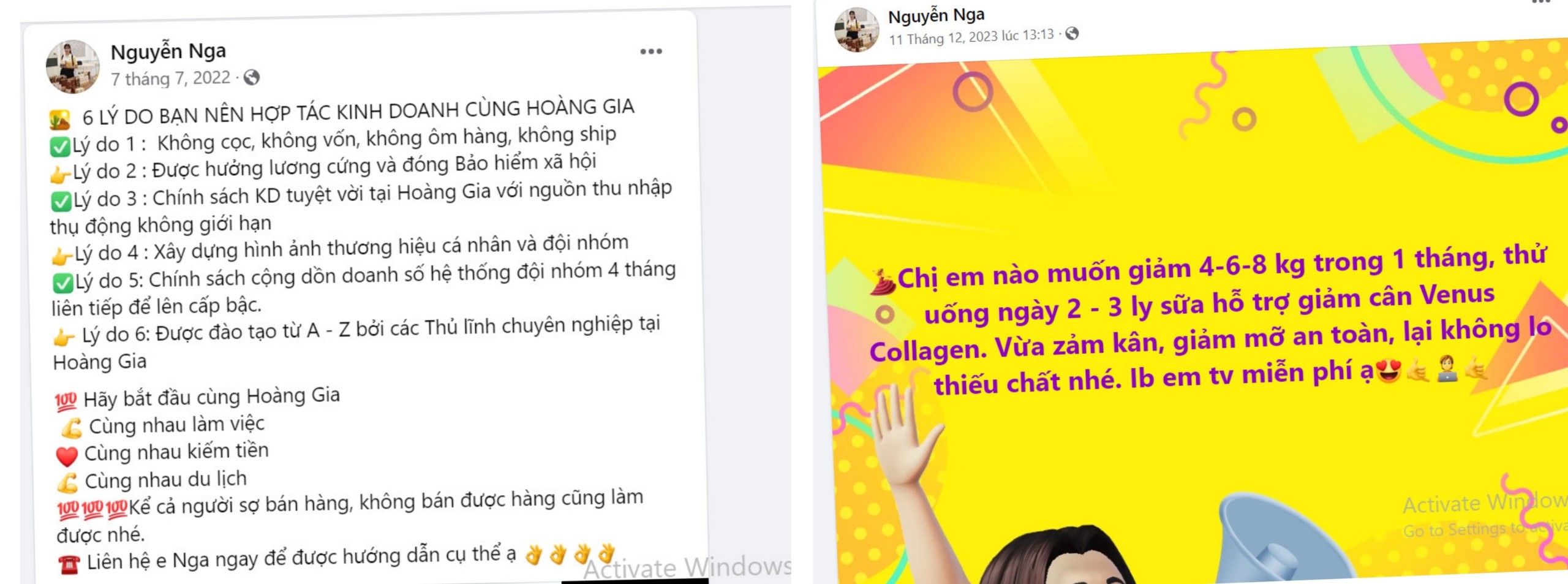Viewport: 1568px width, 584px height.
Task: Open Nguyễn Nga name link on the right post
Action: pyautogui.click(x=936, y=15)
